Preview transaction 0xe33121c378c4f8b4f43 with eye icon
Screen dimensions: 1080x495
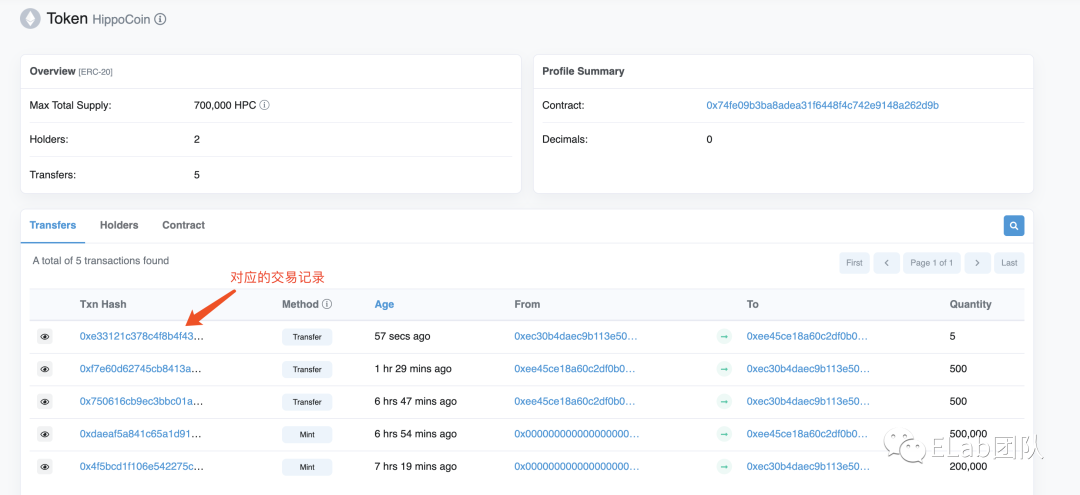45,337
